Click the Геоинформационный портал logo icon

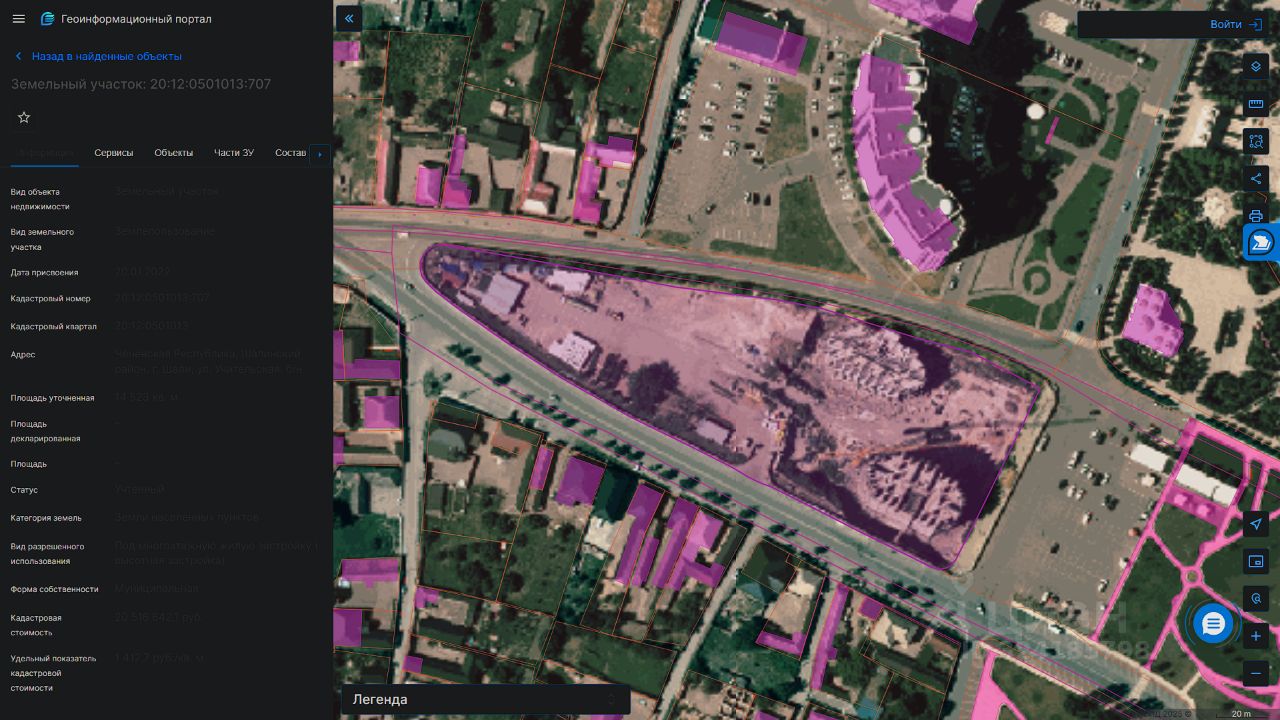click(x=47, y=19)
